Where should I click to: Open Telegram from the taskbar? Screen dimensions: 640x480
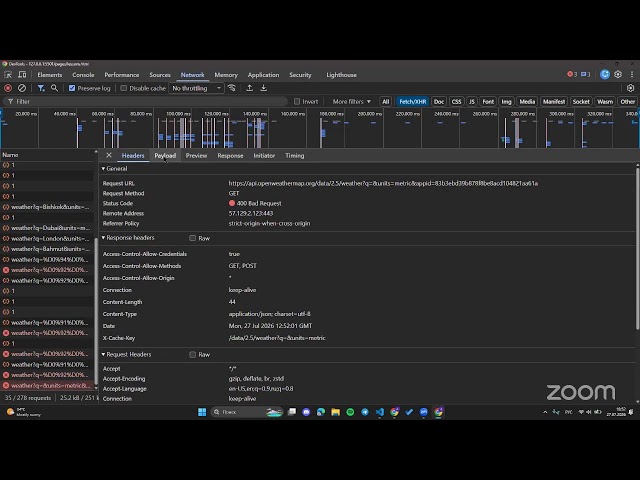point(365,412)
